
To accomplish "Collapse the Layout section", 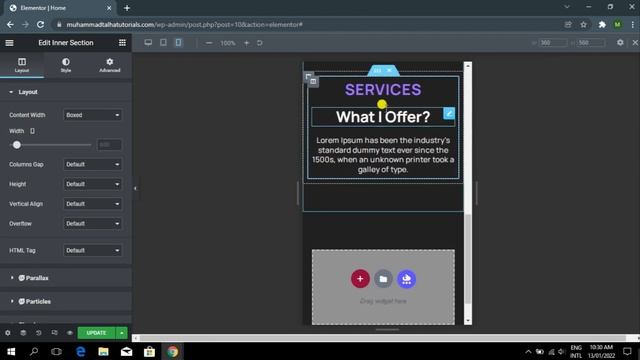I will coord(66,92).
